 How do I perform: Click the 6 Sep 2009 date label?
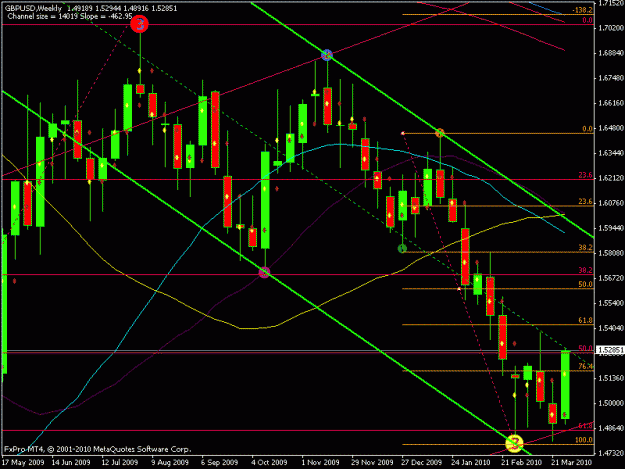(x=219, y=463)
